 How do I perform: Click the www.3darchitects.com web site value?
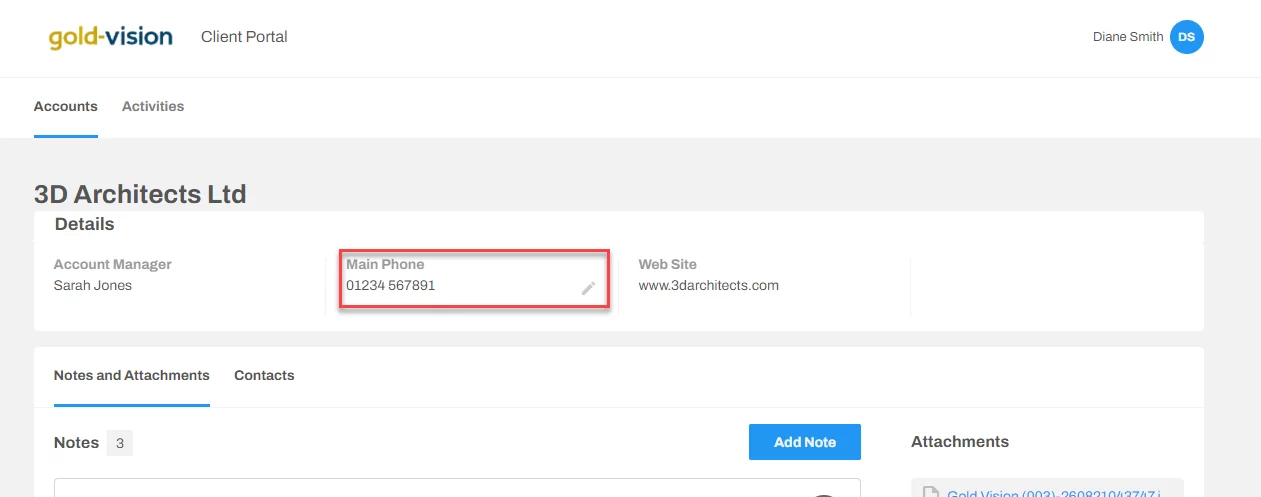coord(709,285)
